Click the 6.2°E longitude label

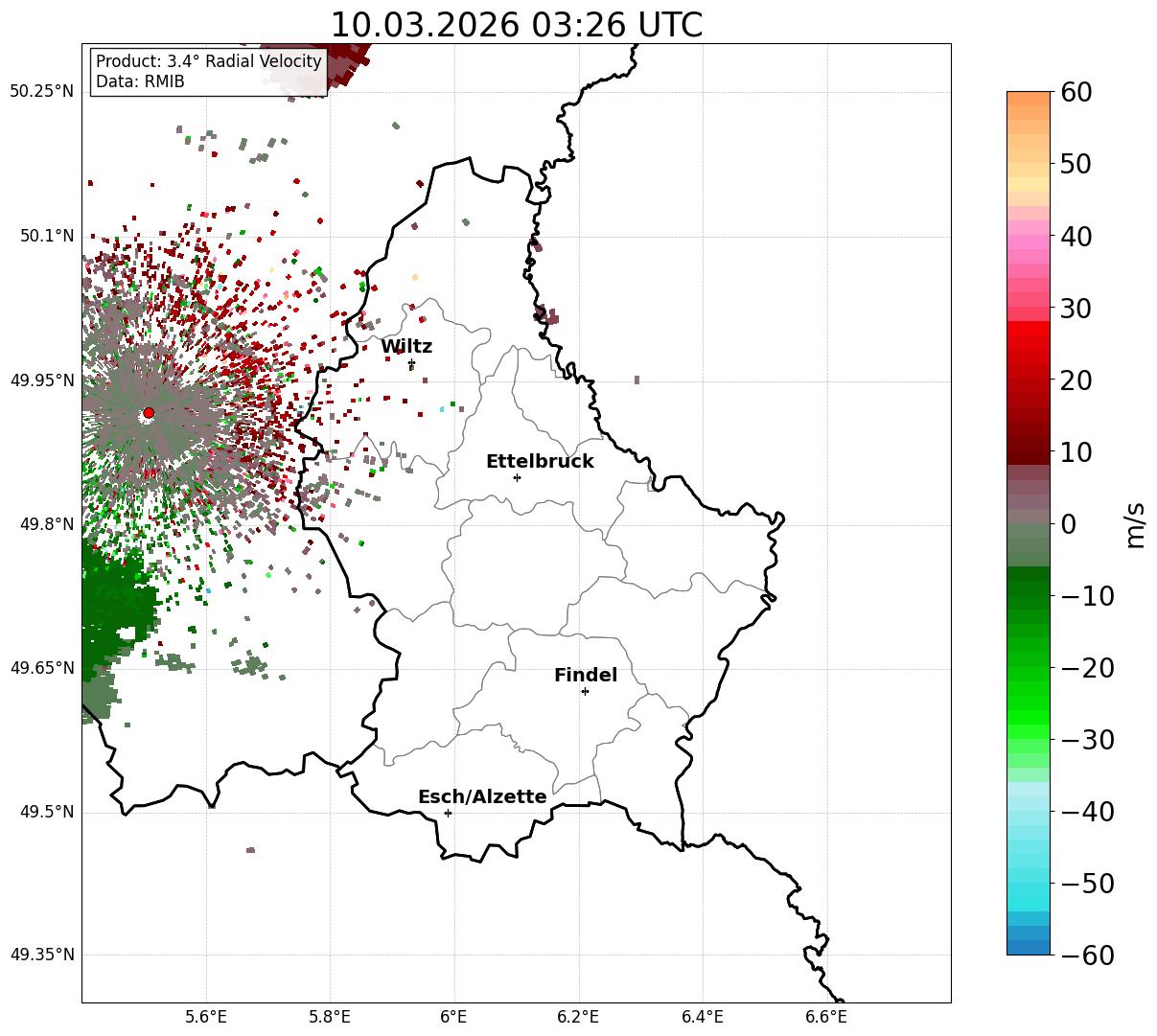tap(578, 1018)
